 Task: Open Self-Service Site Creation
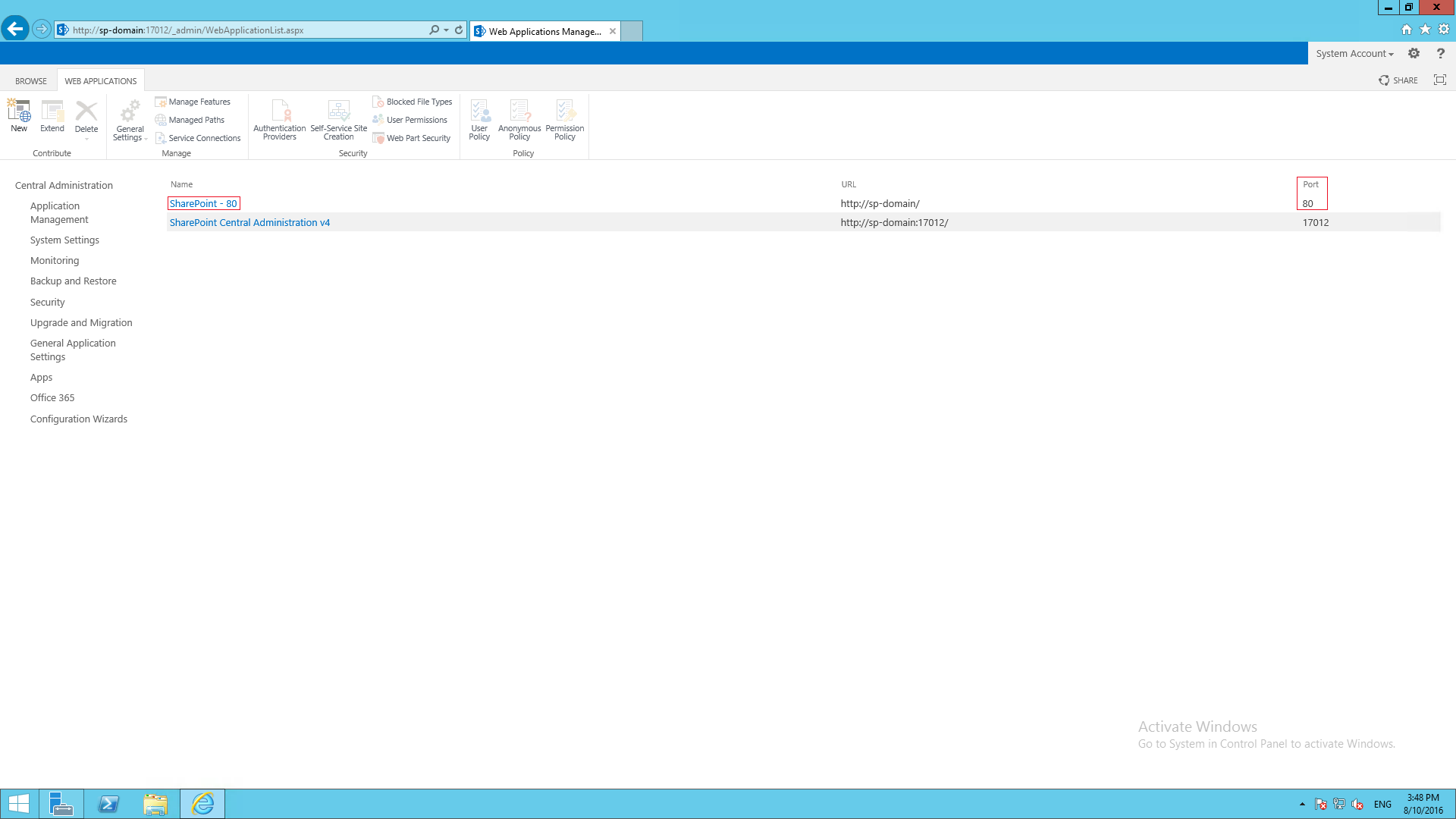[339, 120]
